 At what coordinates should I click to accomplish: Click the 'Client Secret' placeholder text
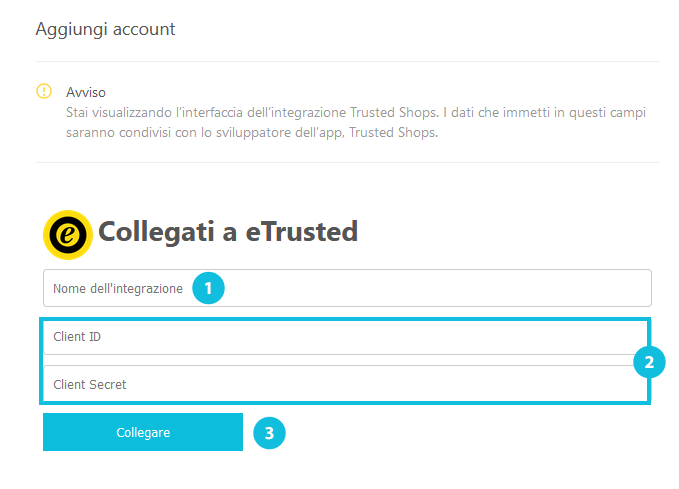point(90,385)
